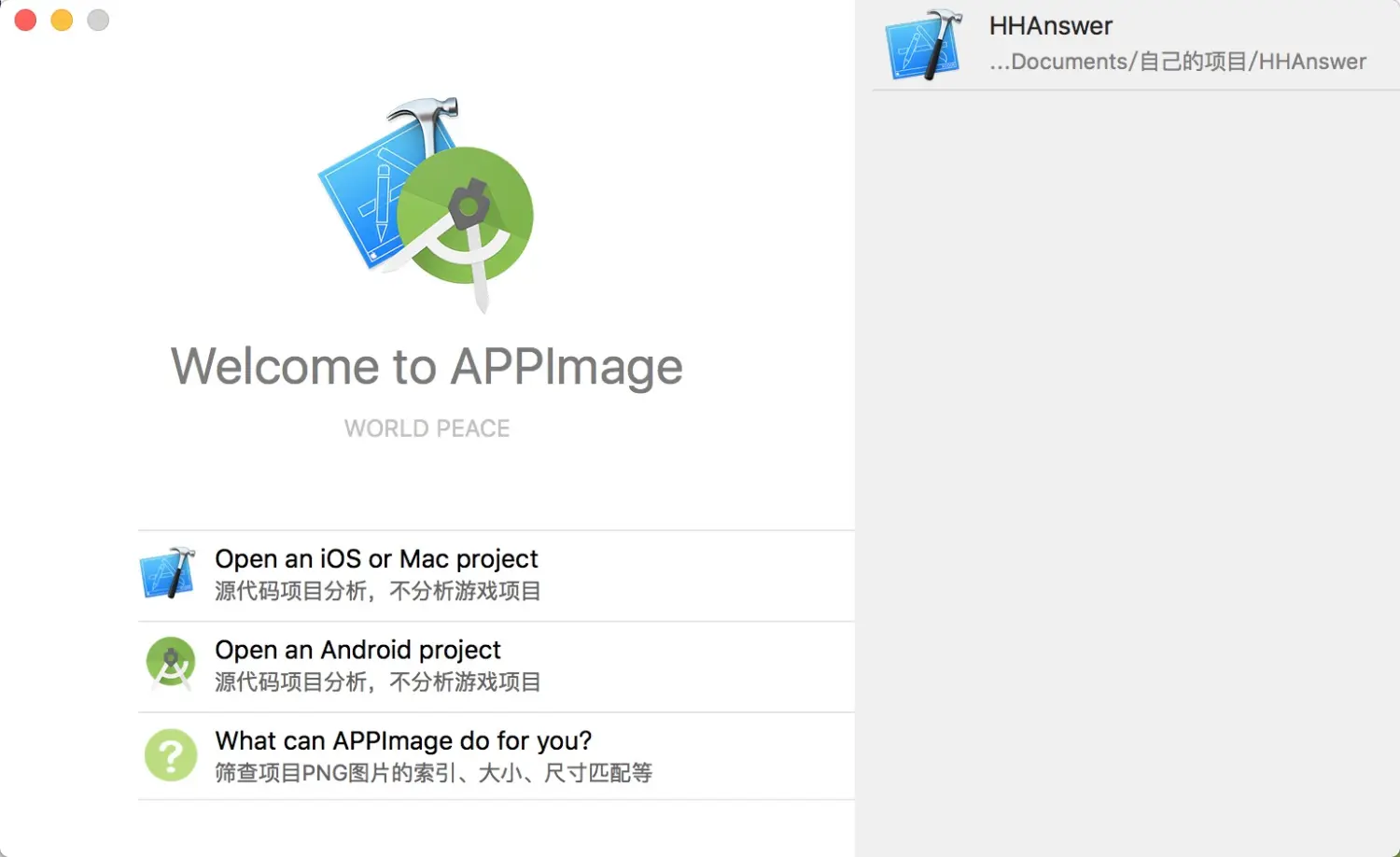Image resolution: width=1400 pixels, height=857 pixels.
Task: Click the iOS project Chinese description
Action: [378, 591]
